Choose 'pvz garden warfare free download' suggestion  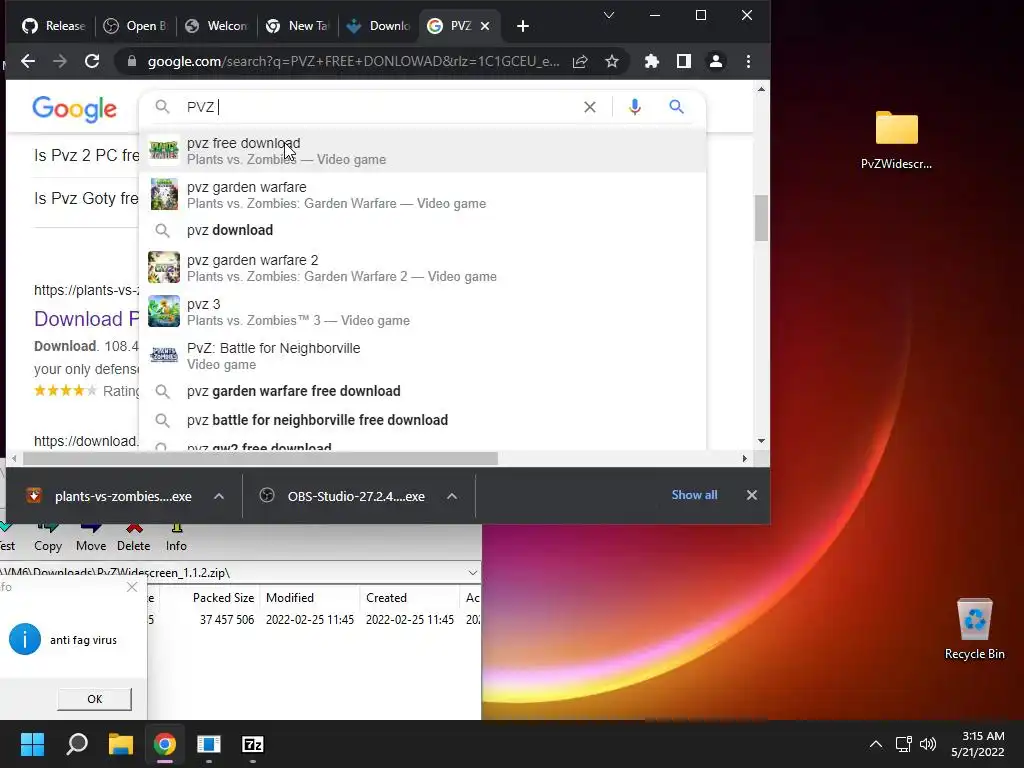tap(423, 391)
